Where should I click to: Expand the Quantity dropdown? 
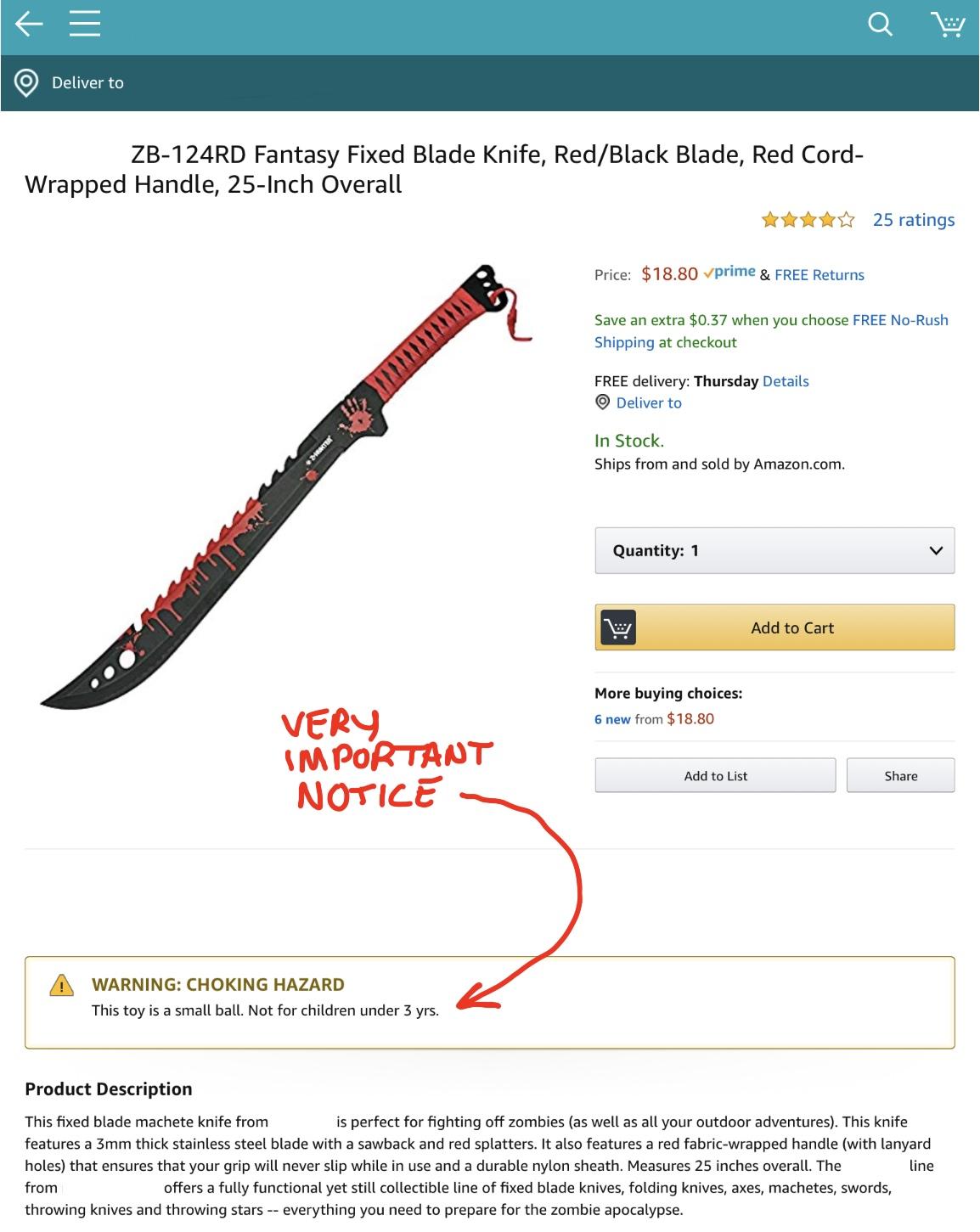(774, 550)
